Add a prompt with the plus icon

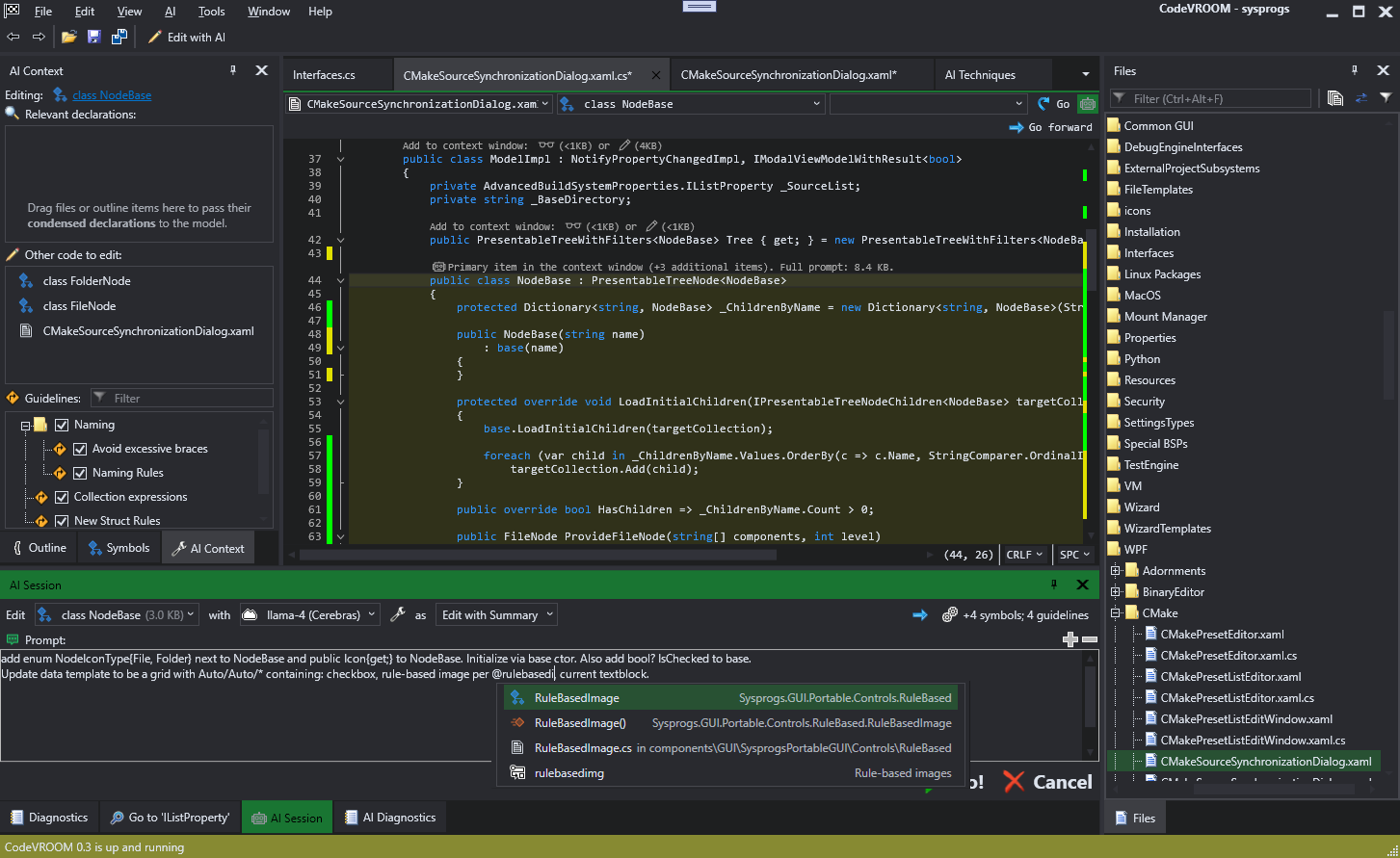pyautogui.click(x=1070, y=639)
